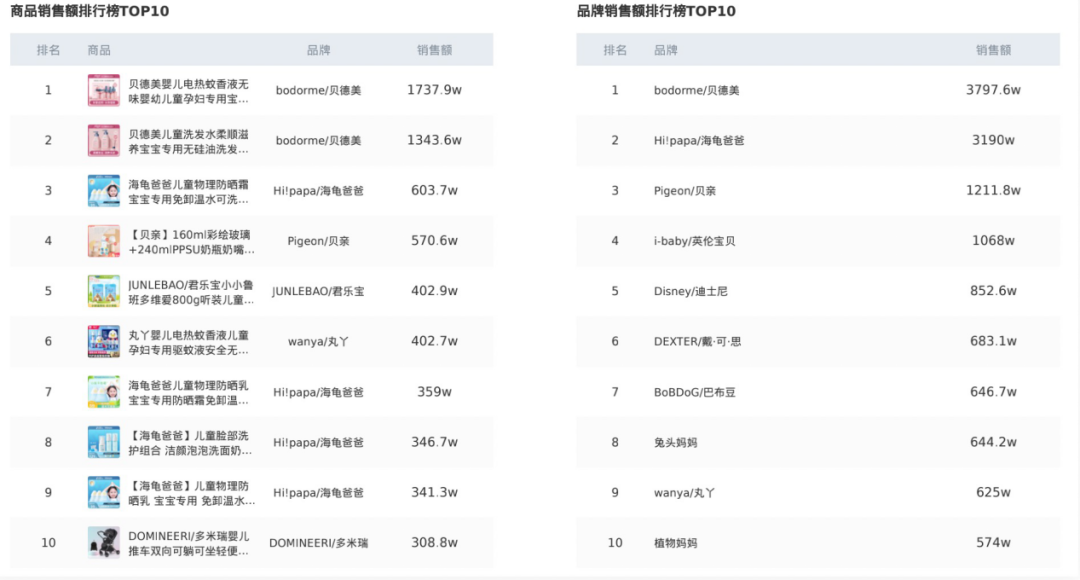Click the DOMINEERI baby stroller thumbnail

click(103, 542)
